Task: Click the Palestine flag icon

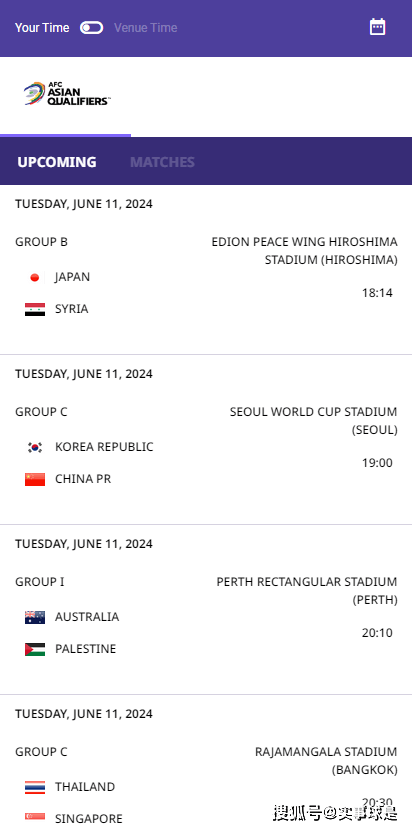Action: point(35,649)
